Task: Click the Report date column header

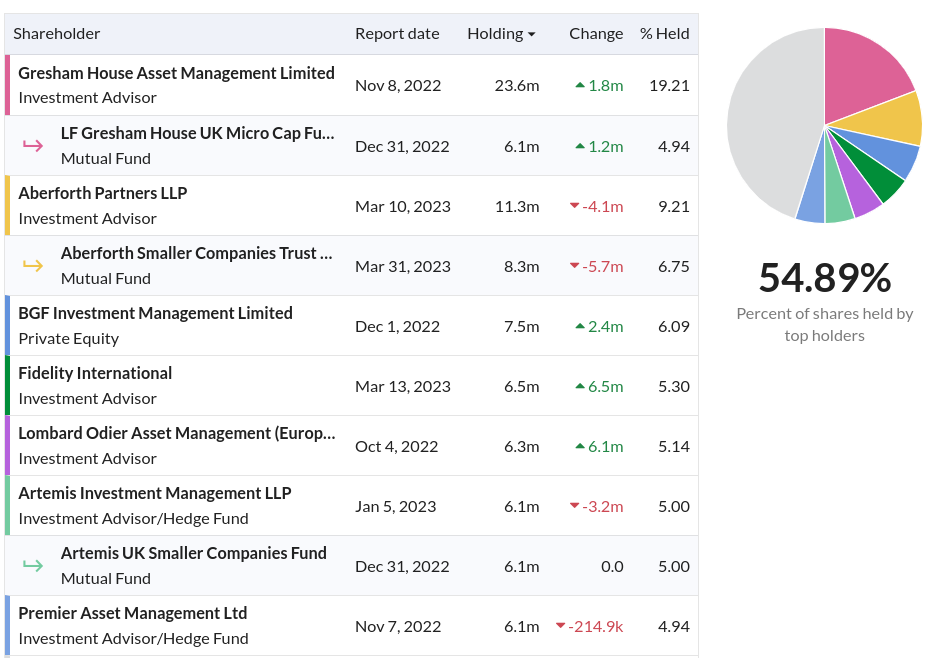Action: click(x=397, y=34)
